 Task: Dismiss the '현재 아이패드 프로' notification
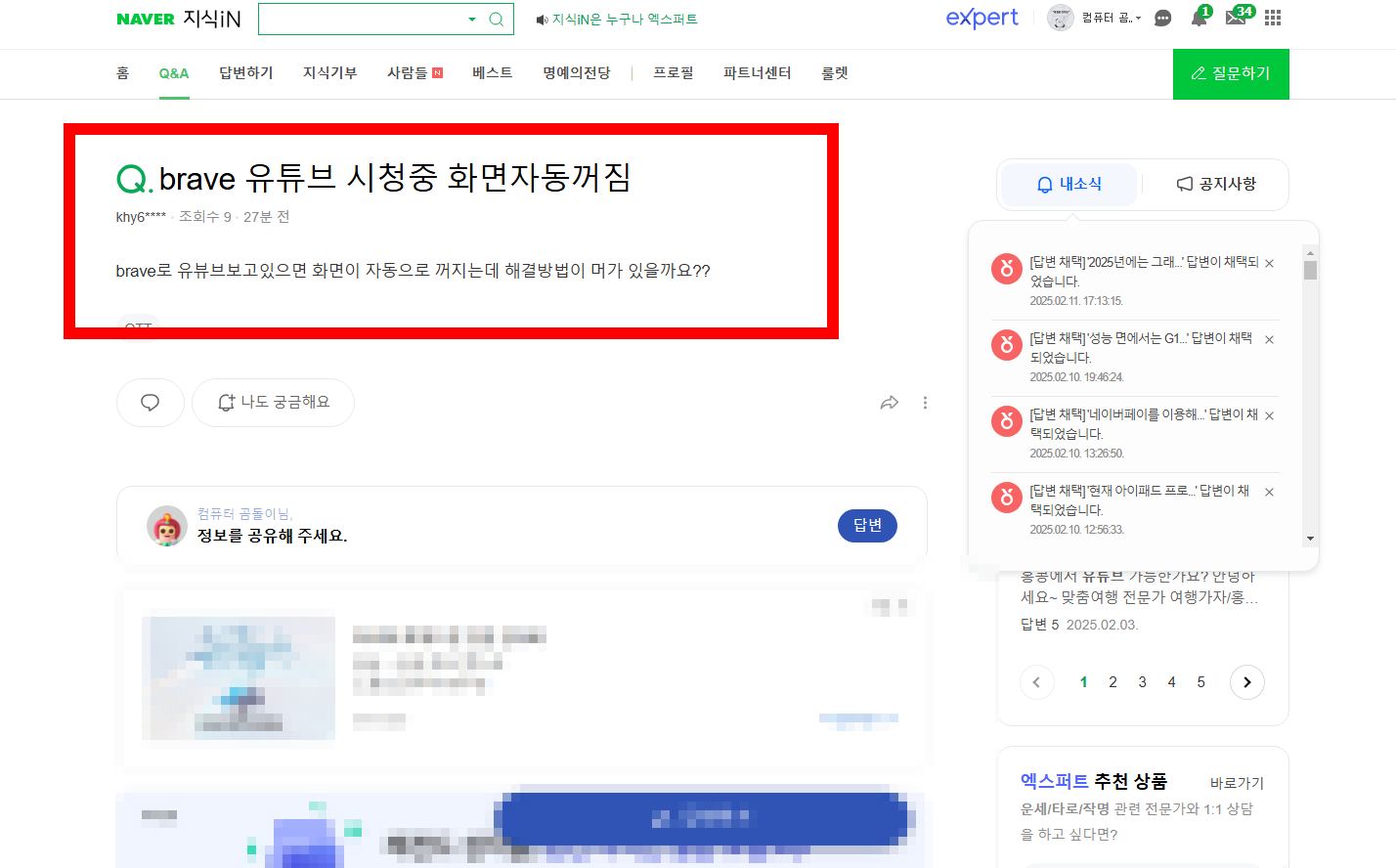pos(1269,493)
